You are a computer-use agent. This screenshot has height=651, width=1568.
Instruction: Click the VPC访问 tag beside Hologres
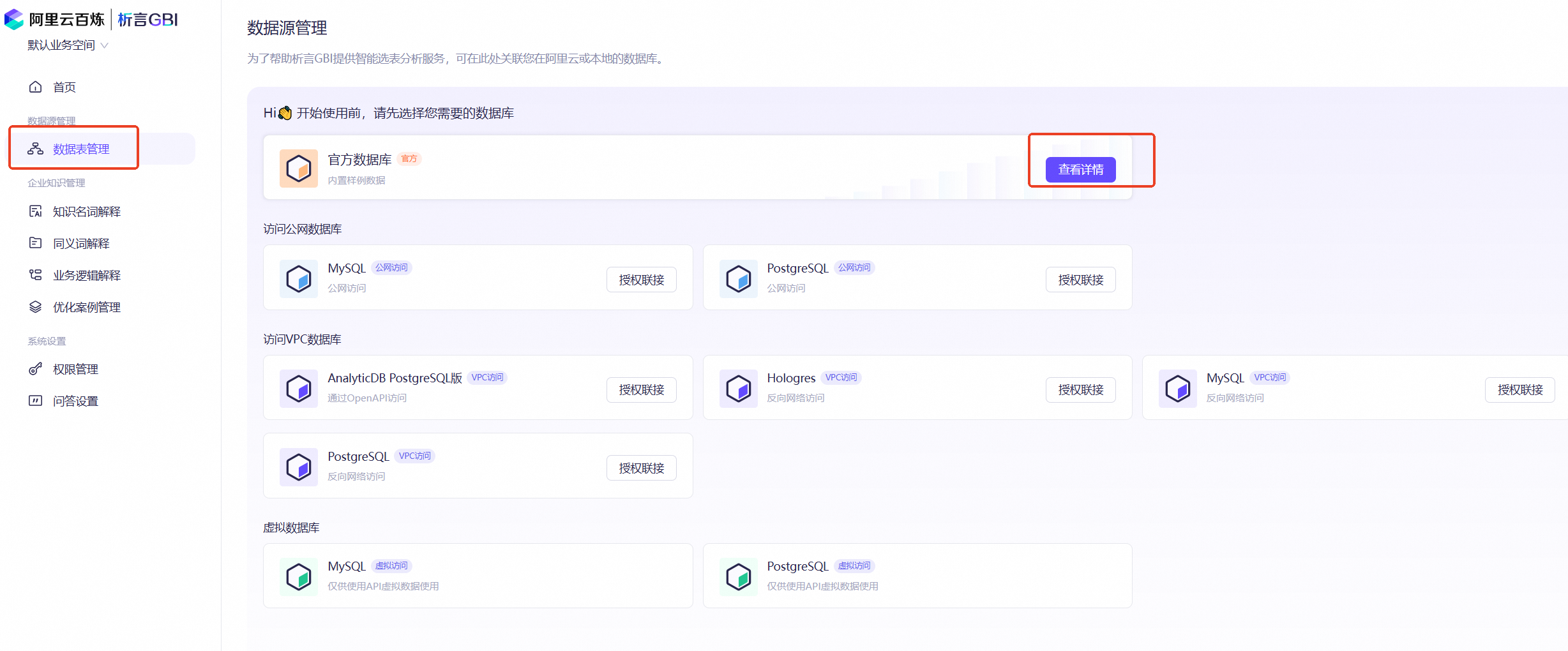(841, 378)
